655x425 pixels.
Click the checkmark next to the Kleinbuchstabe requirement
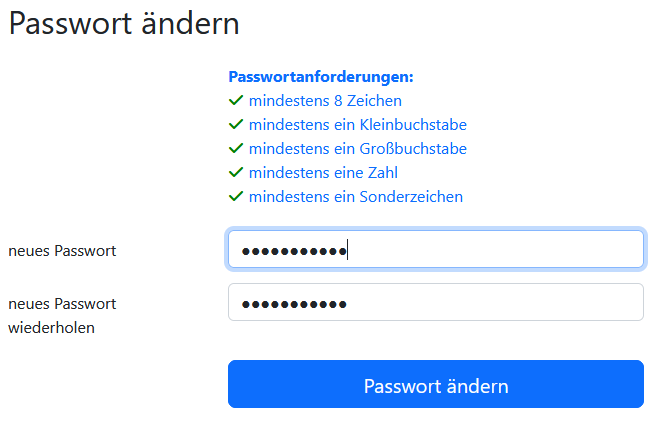tap(236, 125)
